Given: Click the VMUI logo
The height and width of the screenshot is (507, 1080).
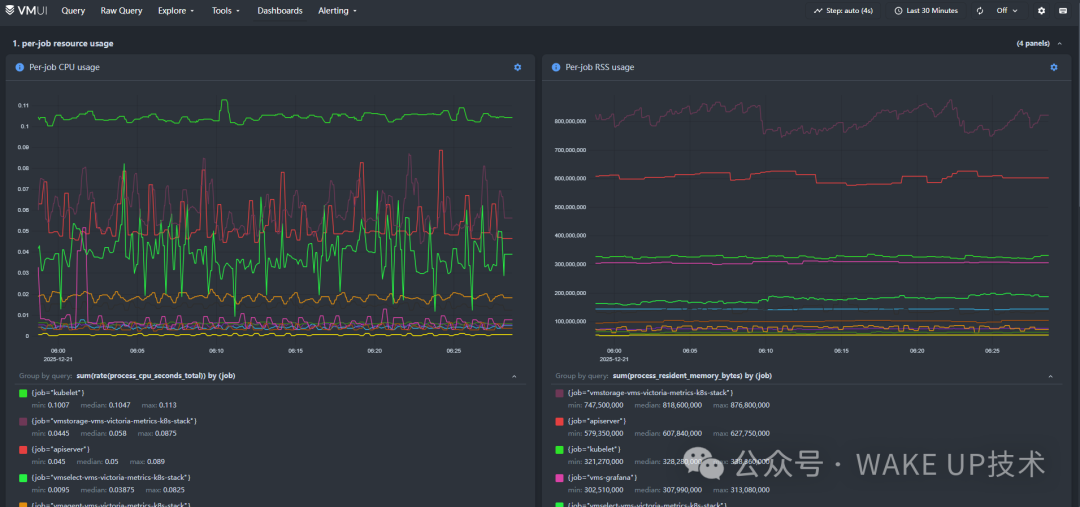Looking at the screenshot, I should click(x=28, y=11).
